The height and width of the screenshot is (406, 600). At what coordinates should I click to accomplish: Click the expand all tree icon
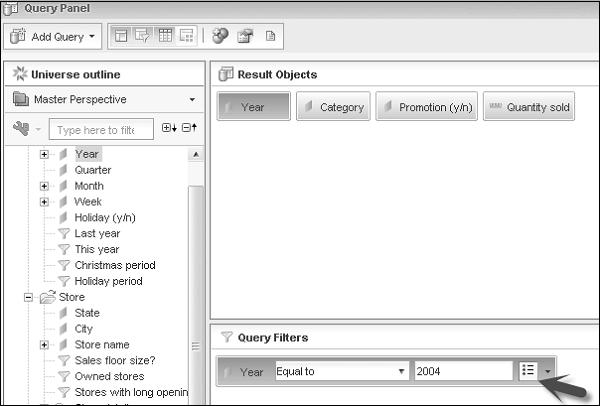pyautogui.click(x=169, y=128)
